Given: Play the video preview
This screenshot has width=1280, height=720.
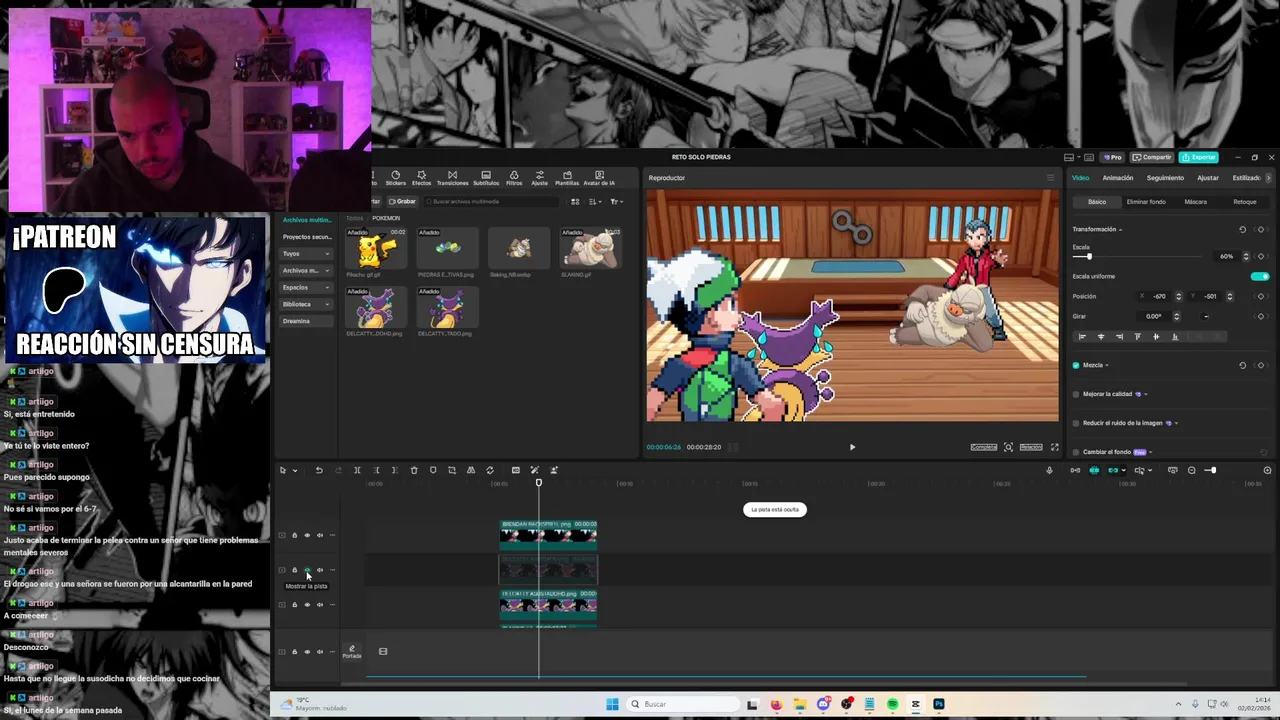Looking at the screenshot, I should (x=852, y=447).
